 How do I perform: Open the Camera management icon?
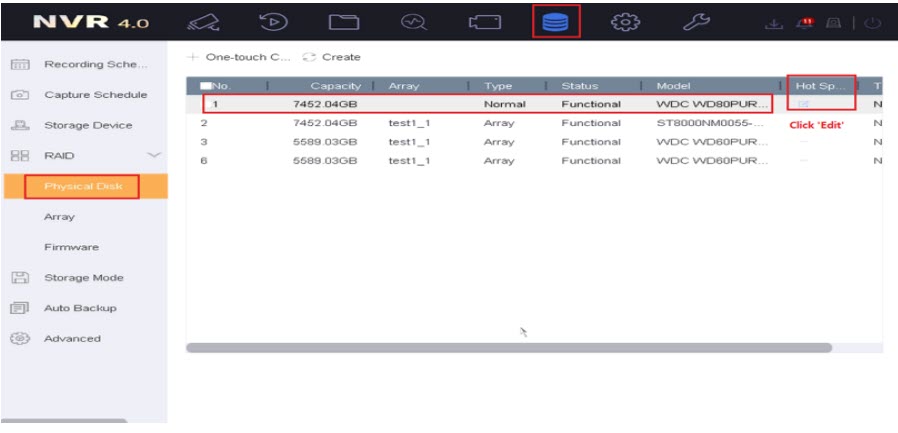484,21
